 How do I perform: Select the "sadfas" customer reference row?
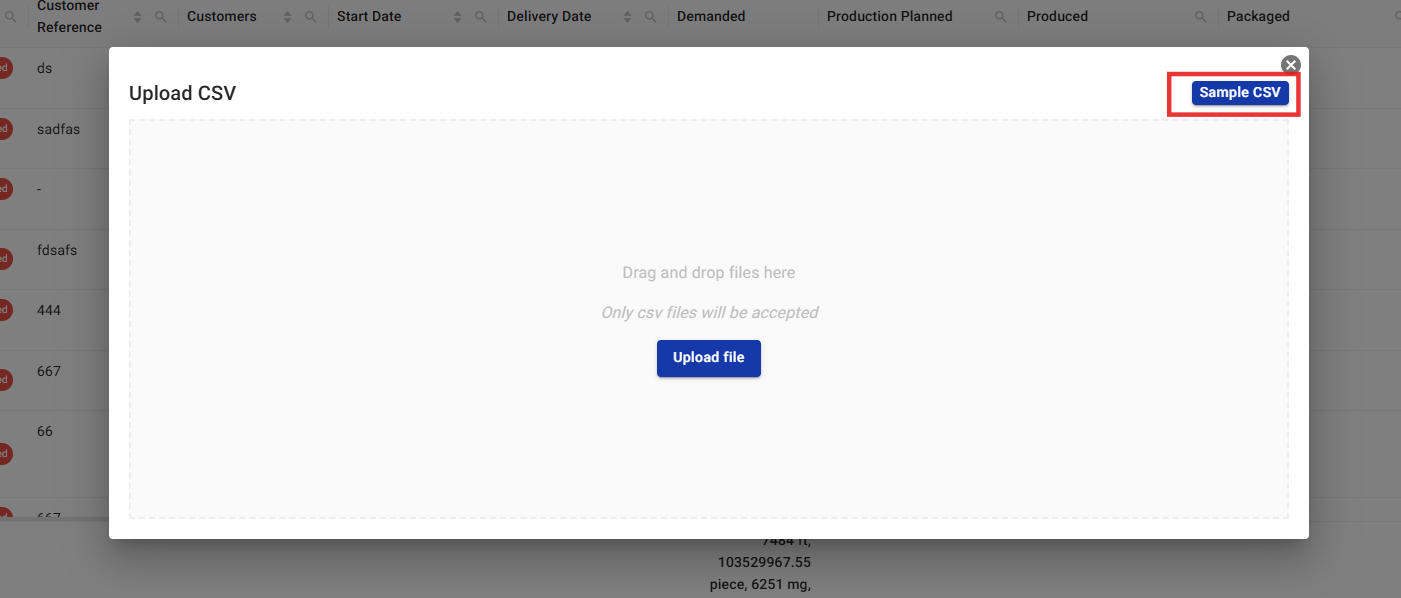tap(58, 129)
